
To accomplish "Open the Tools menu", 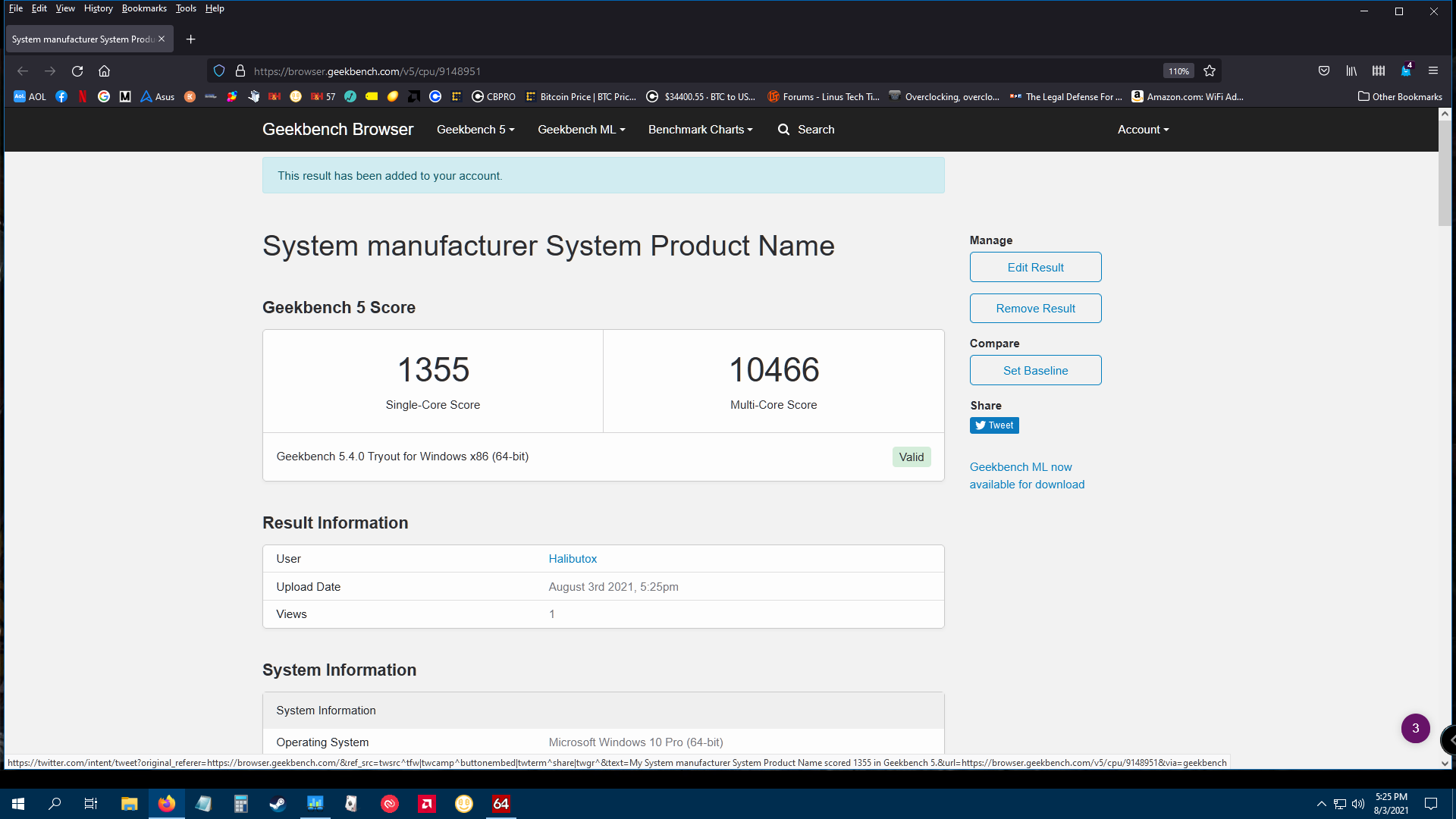I will [x=186, y=8].
